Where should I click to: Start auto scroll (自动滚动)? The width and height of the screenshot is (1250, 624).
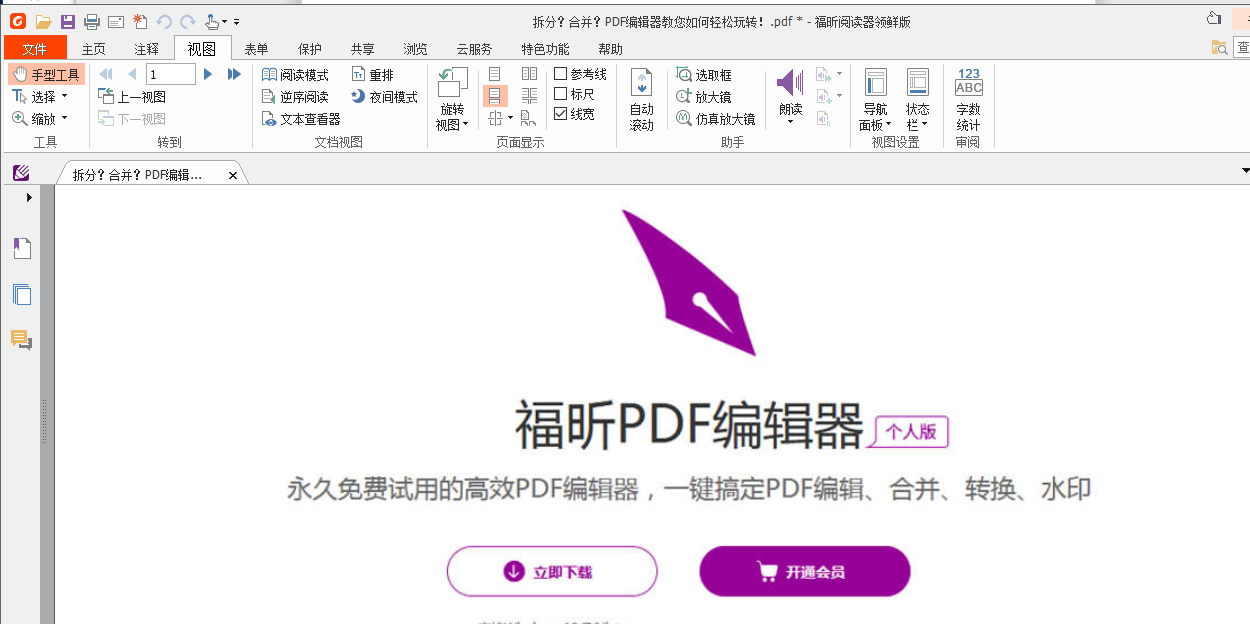641,100
